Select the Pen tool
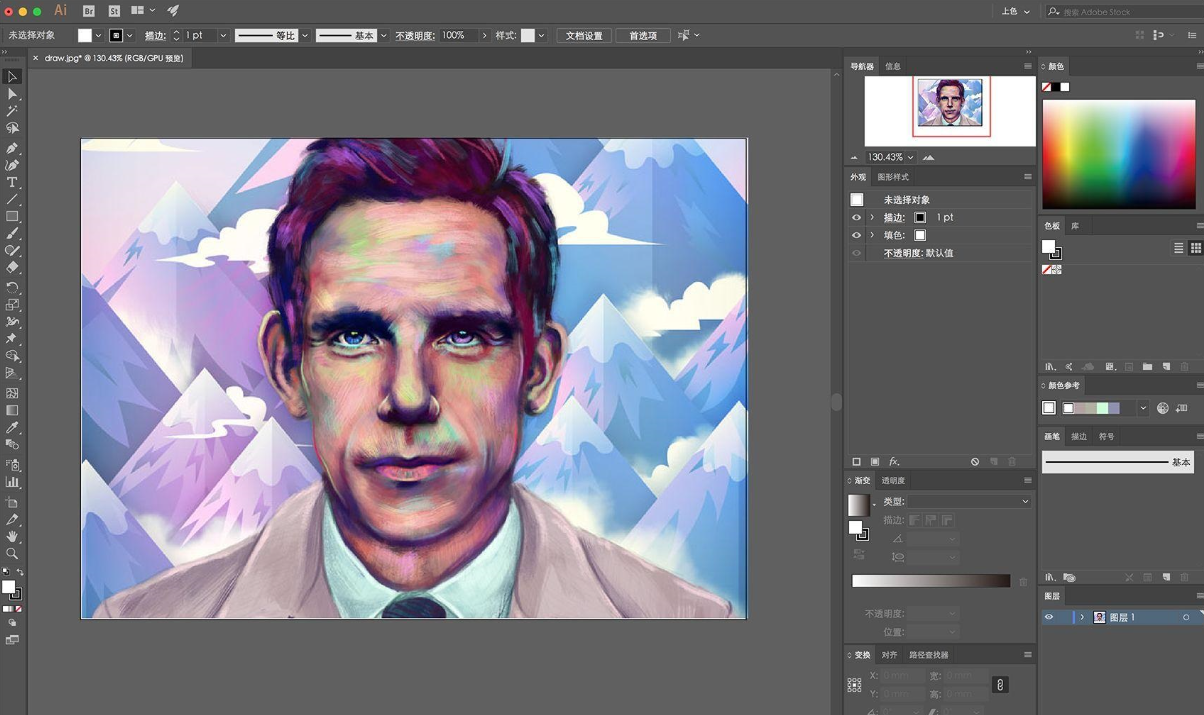 pos(13,148)
